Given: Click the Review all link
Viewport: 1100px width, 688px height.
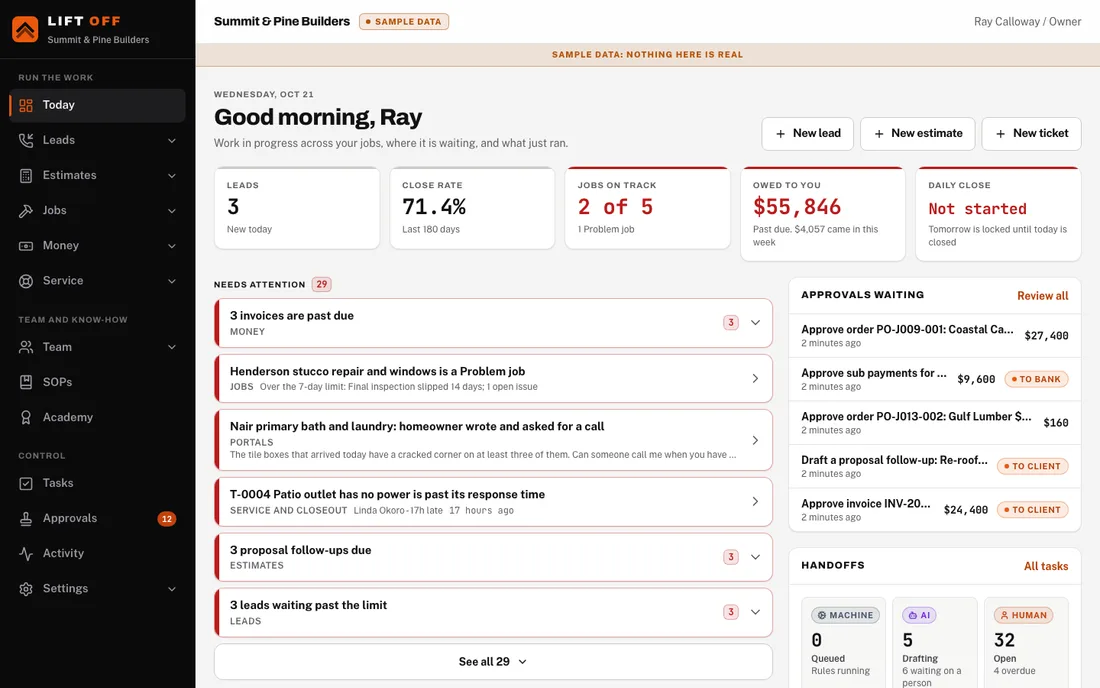Looking at the screenshot, I should point(1042,296).
